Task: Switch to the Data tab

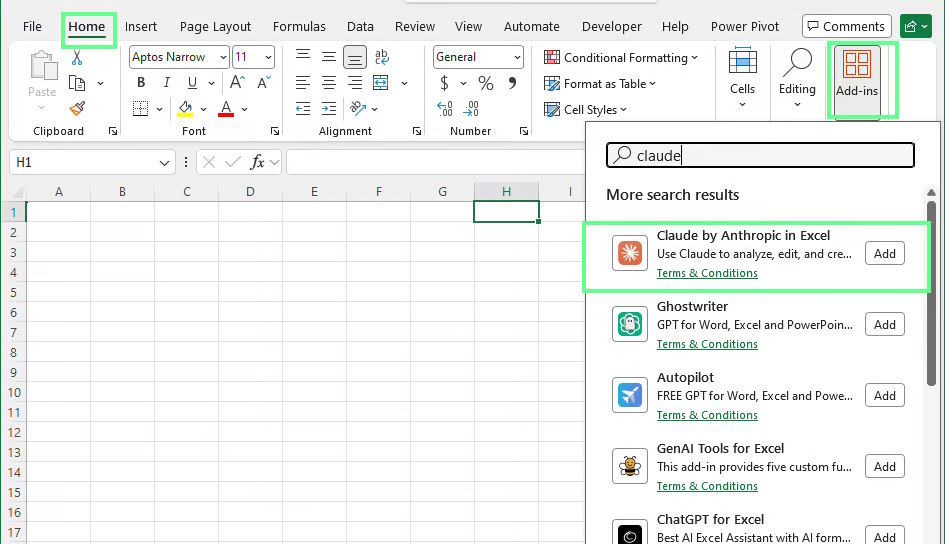Action: tap(360, 27)
